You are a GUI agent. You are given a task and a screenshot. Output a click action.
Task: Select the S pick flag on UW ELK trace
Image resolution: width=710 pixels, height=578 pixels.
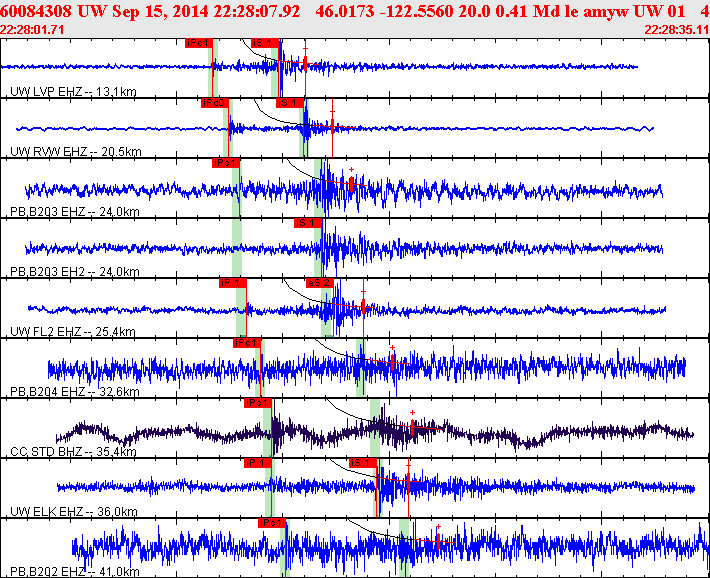(x=362, y=463)
